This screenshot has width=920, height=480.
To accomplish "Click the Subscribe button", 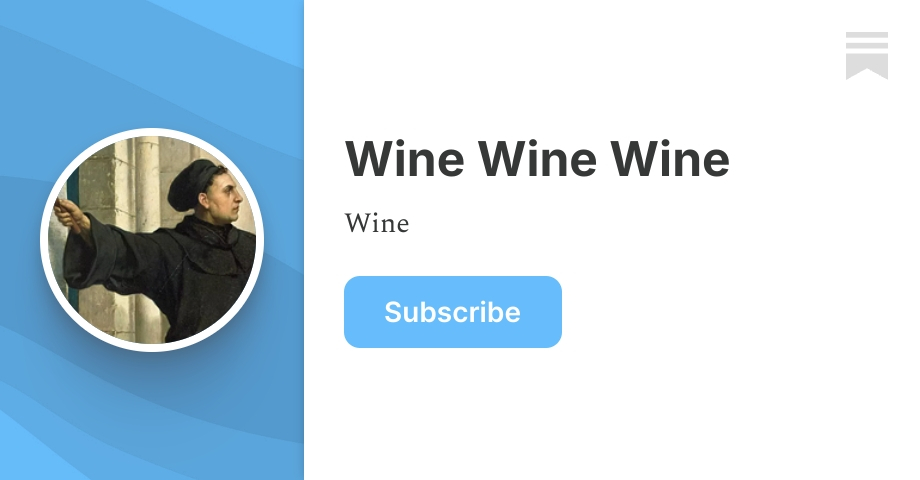I will pyautogui.click(x=453, y=312).
